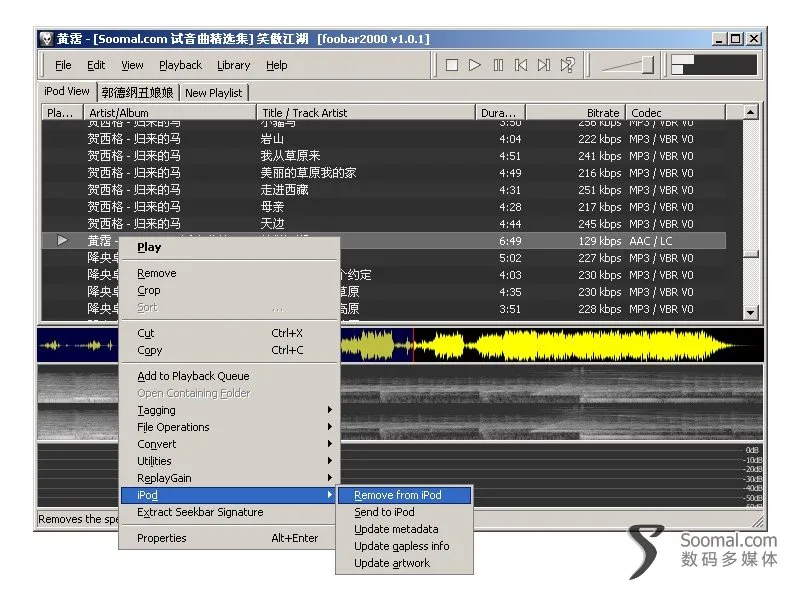Click the random playback button

pyautogui.click(x=567, y=65)
